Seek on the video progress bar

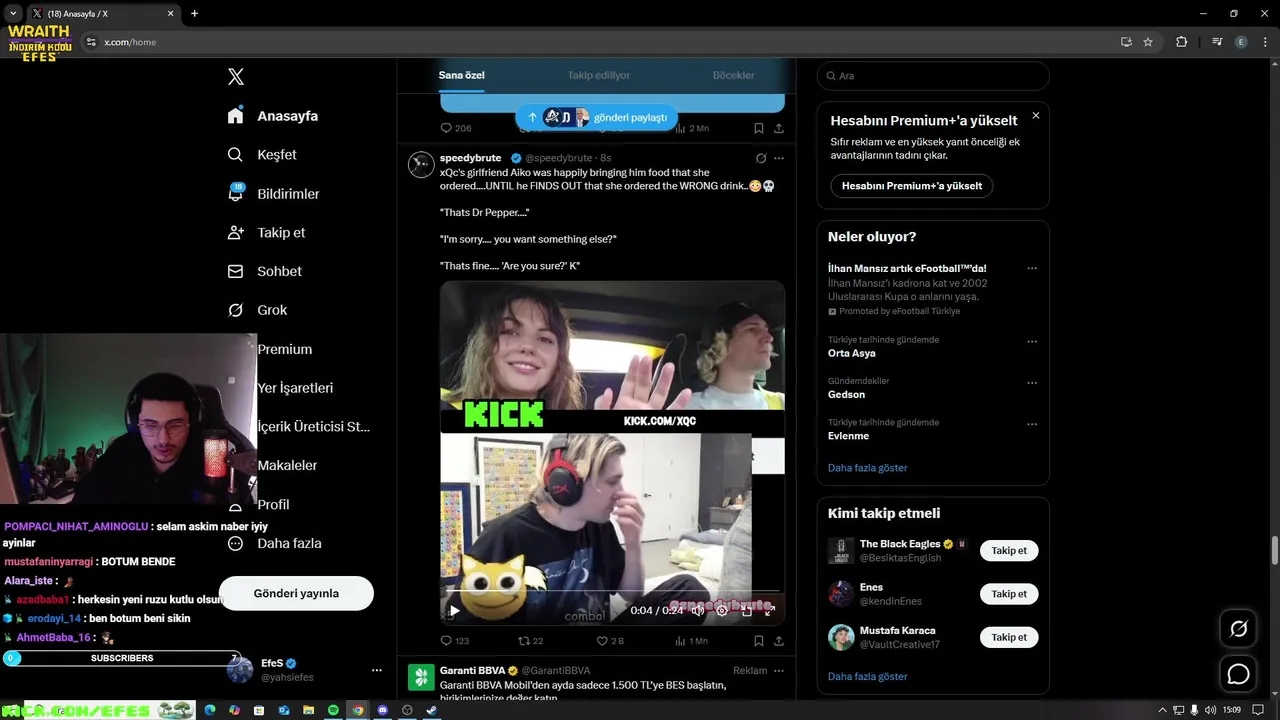click(612, 591)
